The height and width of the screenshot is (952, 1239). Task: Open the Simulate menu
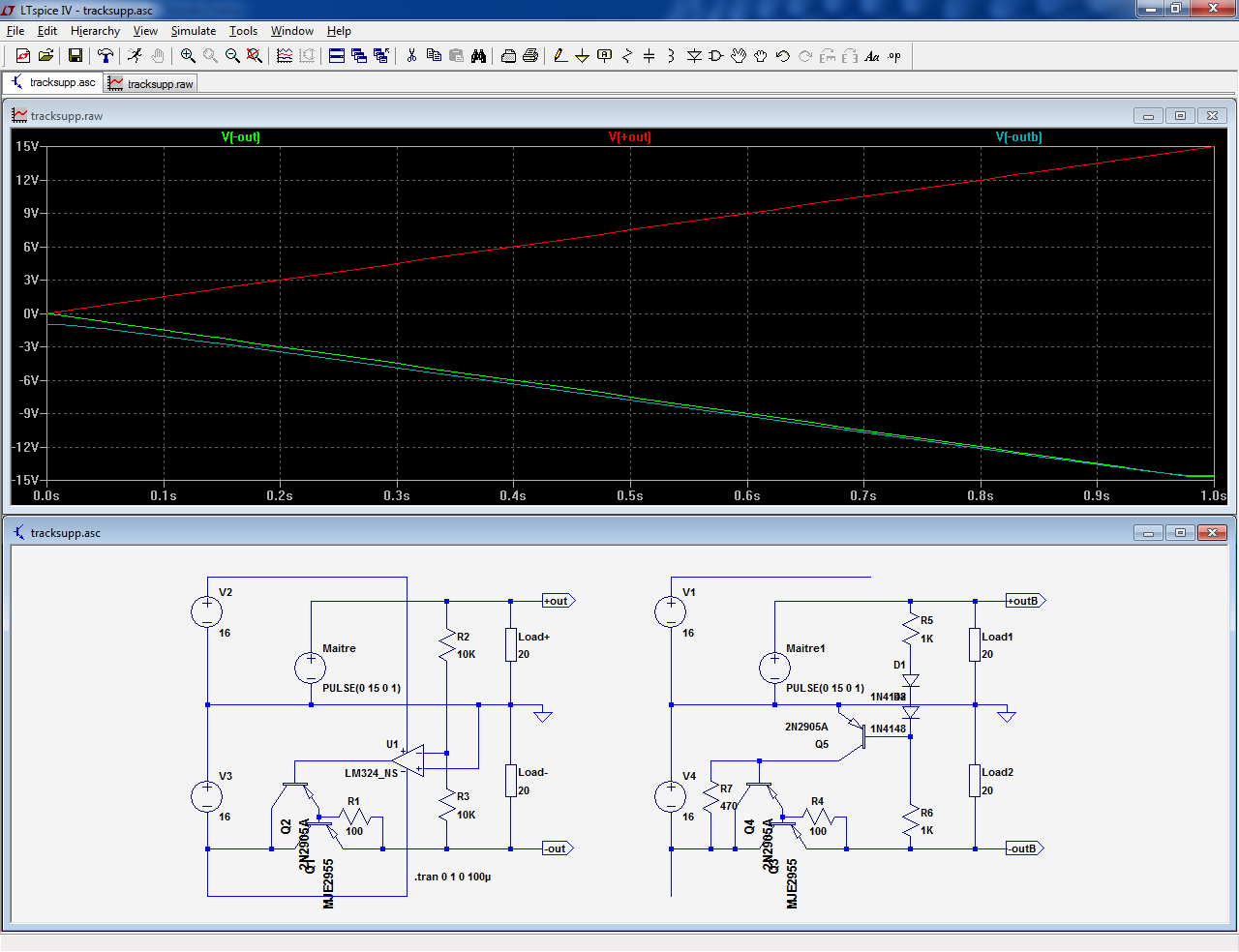tap(194, 31)
